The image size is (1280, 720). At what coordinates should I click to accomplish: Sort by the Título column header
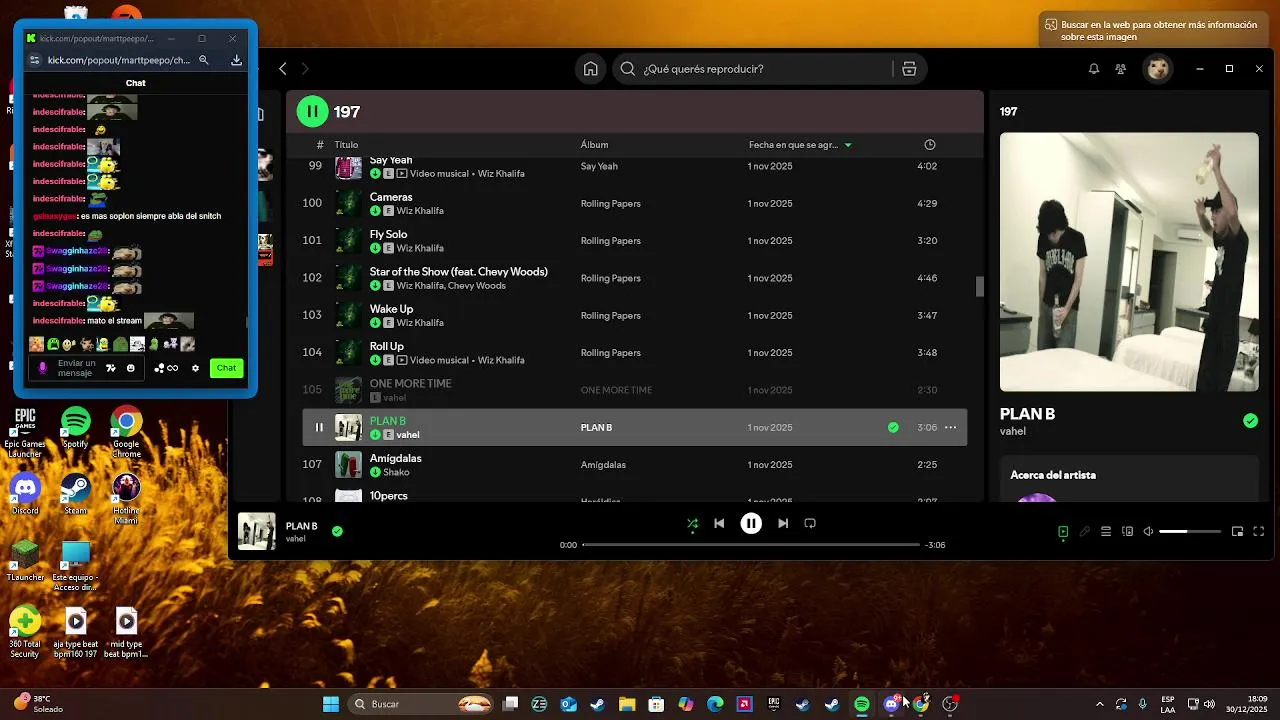[x=346, y=145]
